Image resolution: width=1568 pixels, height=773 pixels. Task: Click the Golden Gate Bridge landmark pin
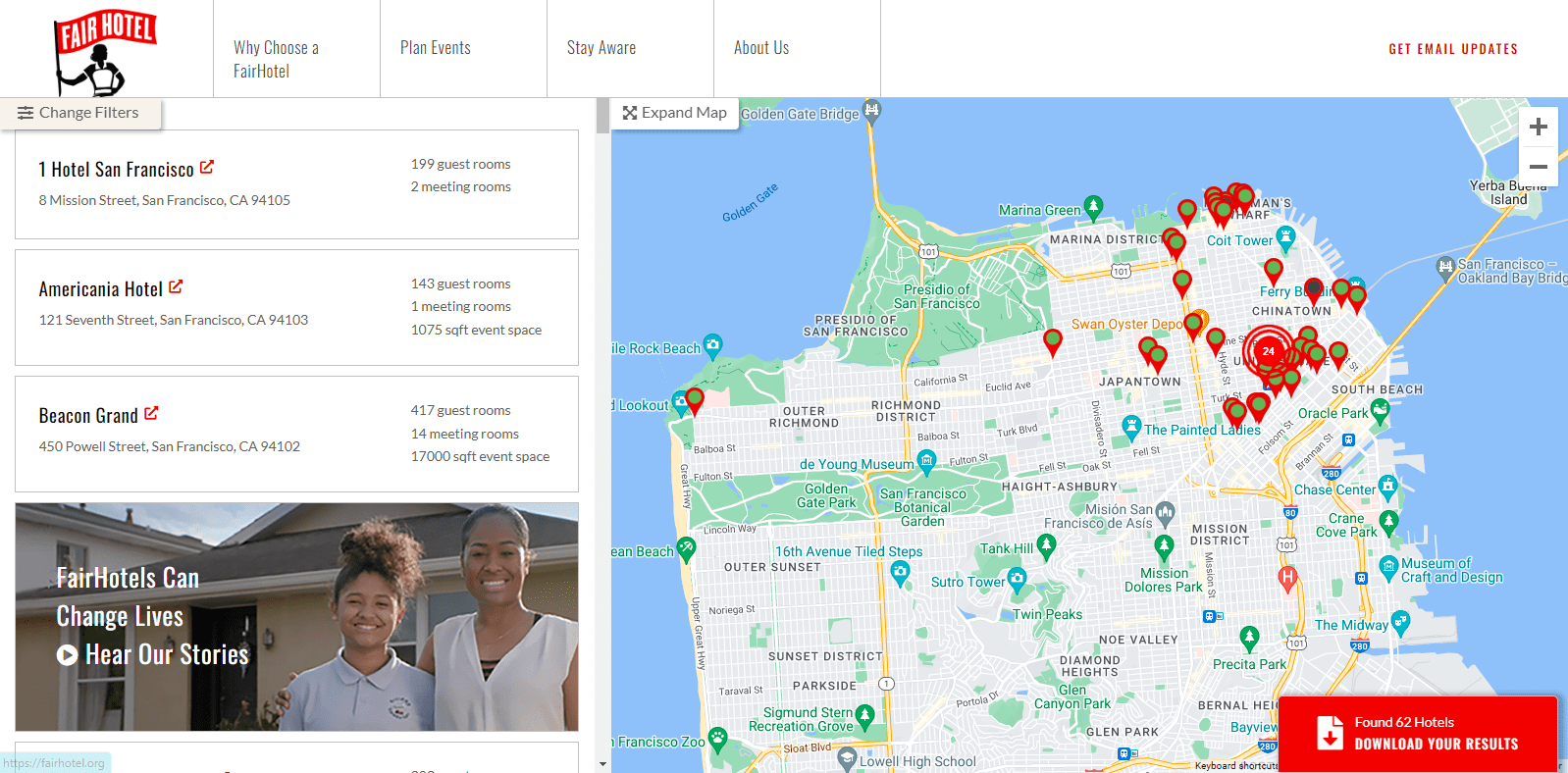(871, 110)
